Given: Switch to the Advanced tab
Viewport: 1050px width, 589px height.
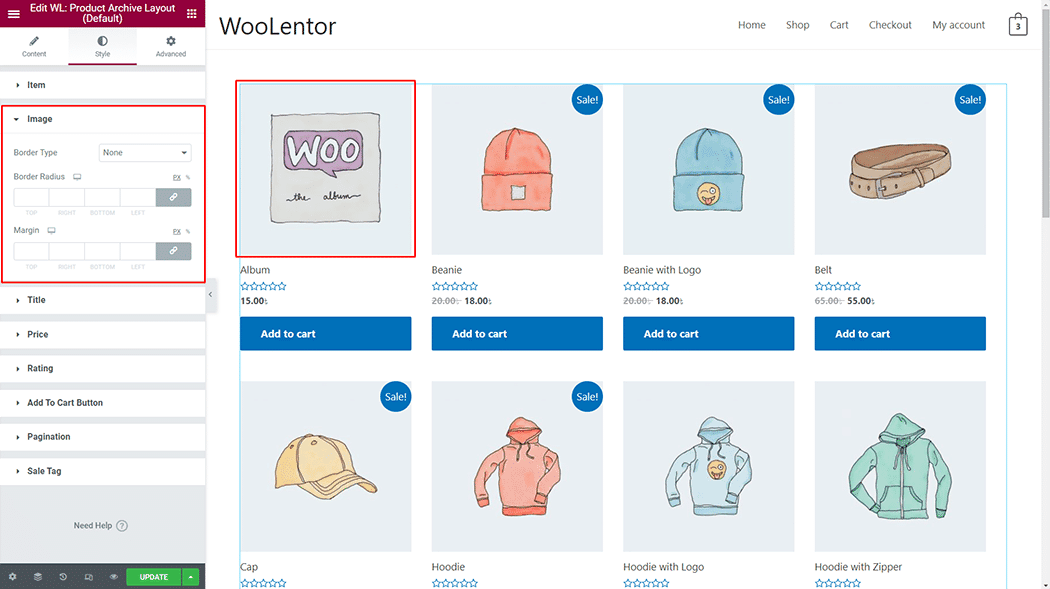Looking at the screenshot, I should coord(171,46).
